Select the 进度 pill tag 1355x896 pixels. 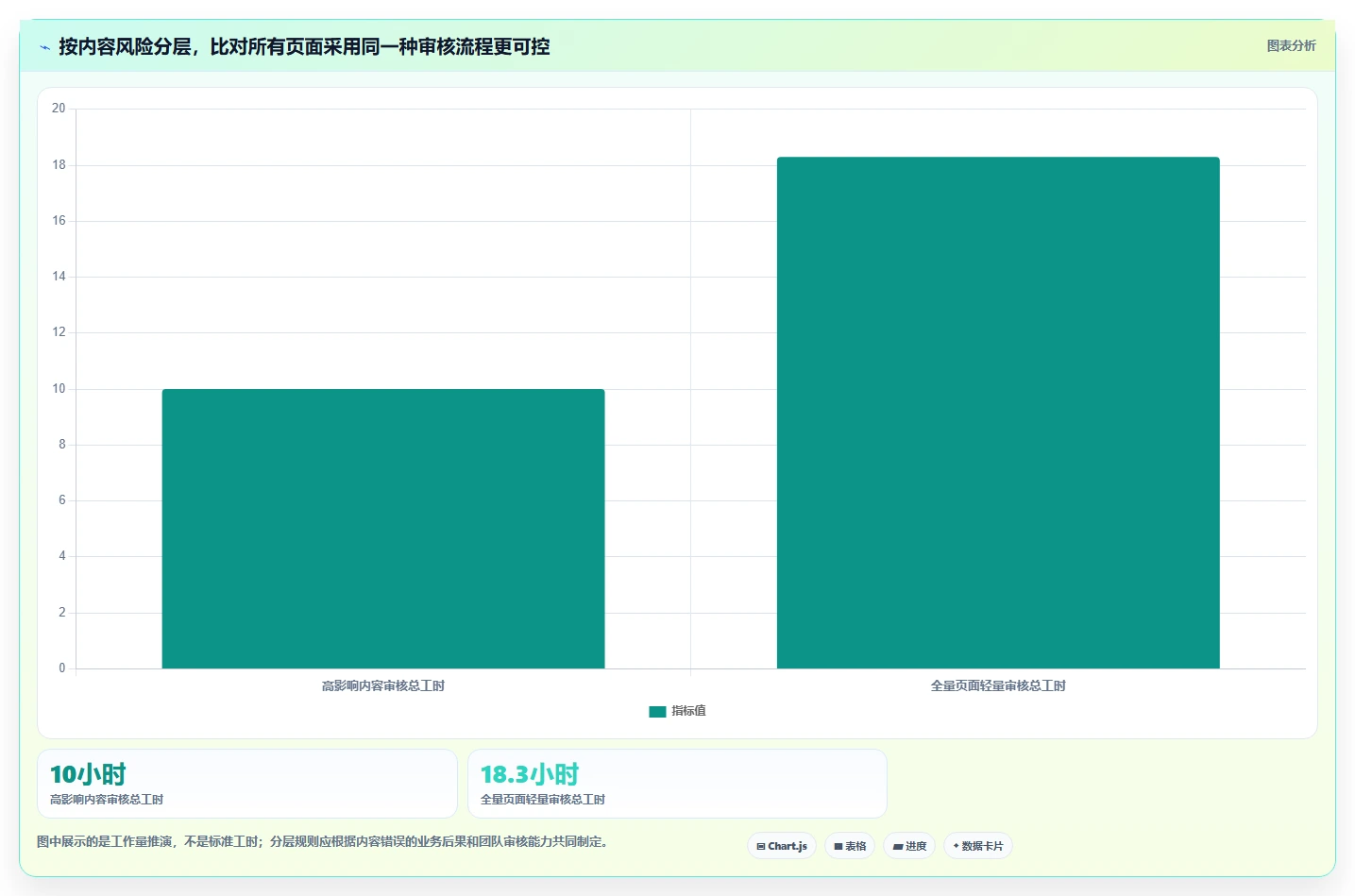click(x=909, y=846)
